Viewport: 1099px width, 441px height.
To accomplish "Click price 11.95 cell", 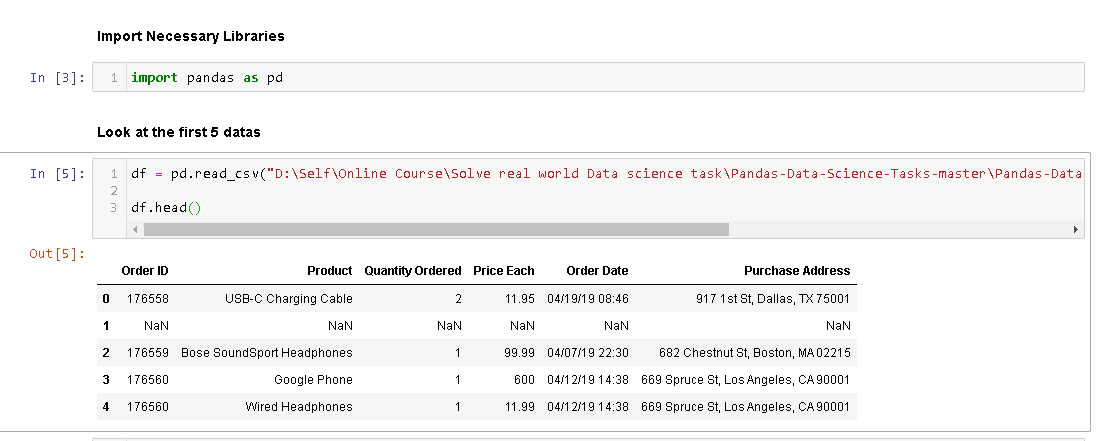I will (x=519, y=299).
